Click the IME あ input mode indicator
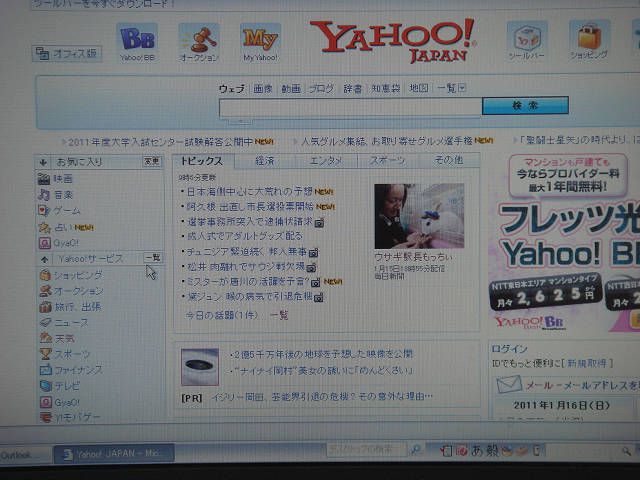This screenshot has height=480, width=640. [x=477, y=450]
